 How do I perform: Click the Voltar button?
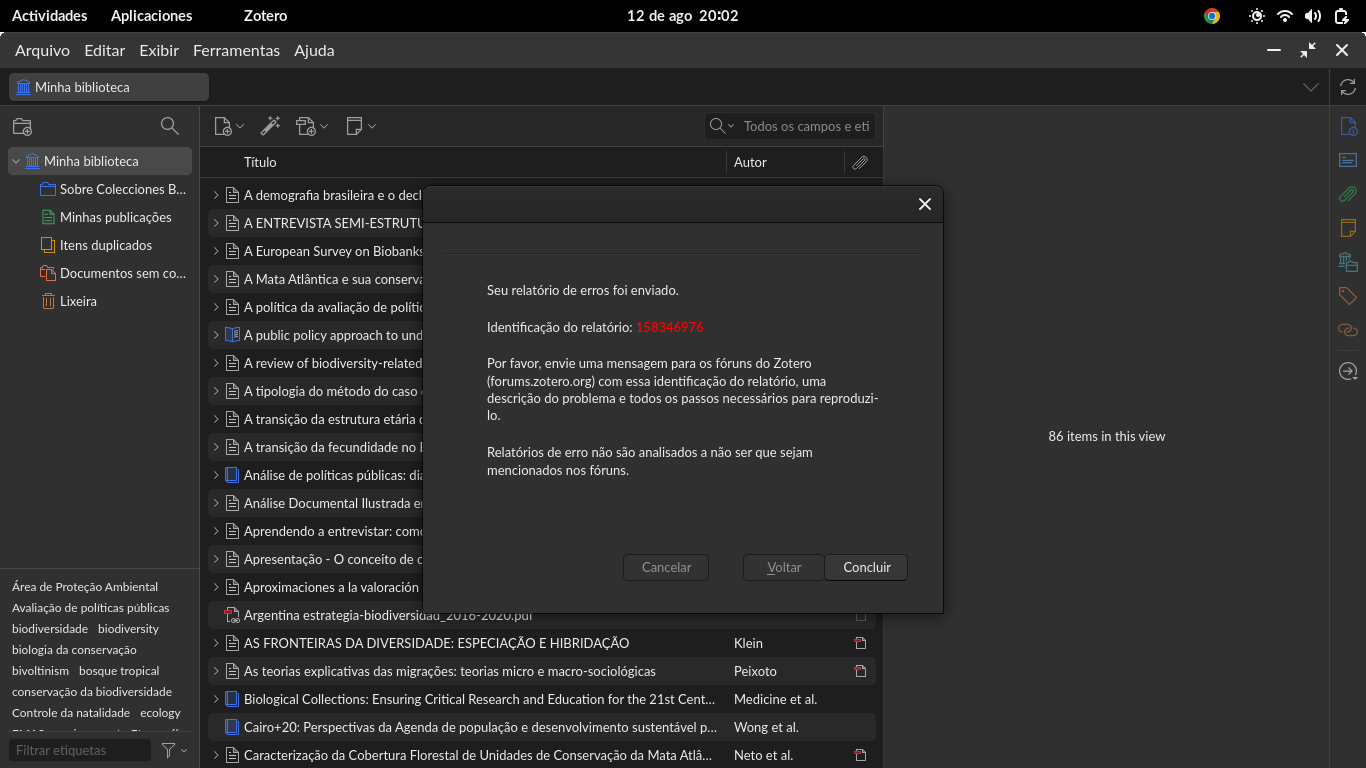tap(784, 567)
